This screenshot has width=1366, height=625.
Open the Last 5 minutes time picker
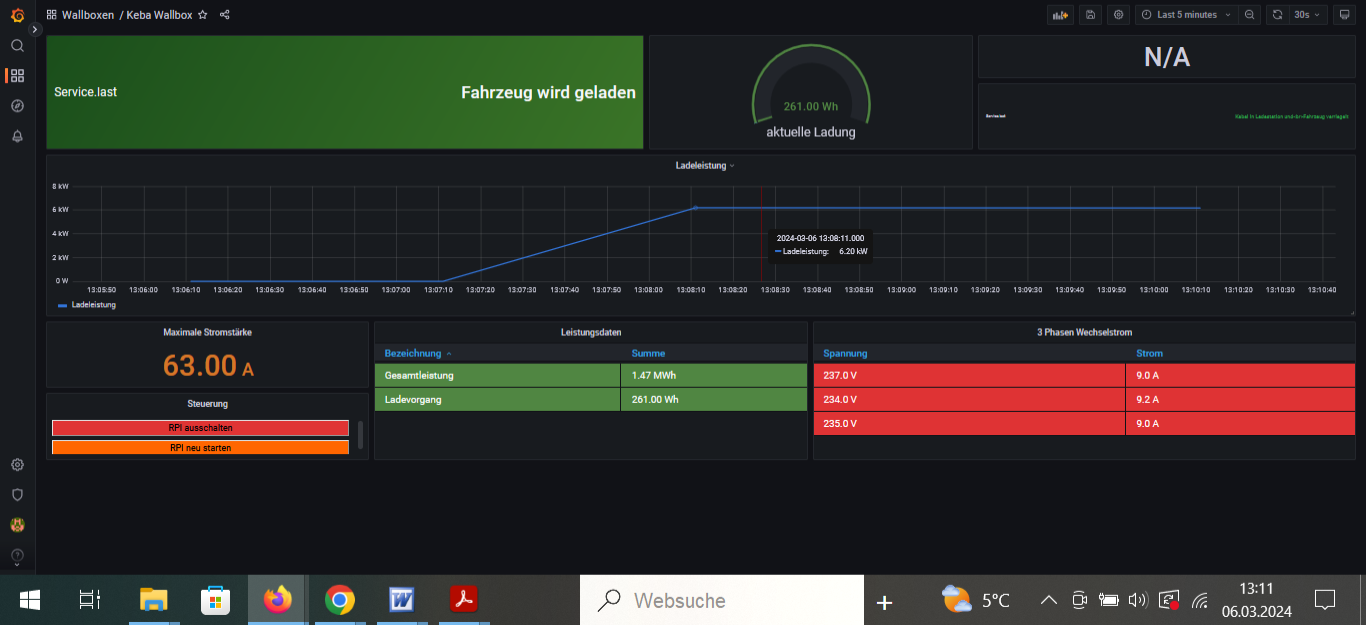tap(1186, 15)
